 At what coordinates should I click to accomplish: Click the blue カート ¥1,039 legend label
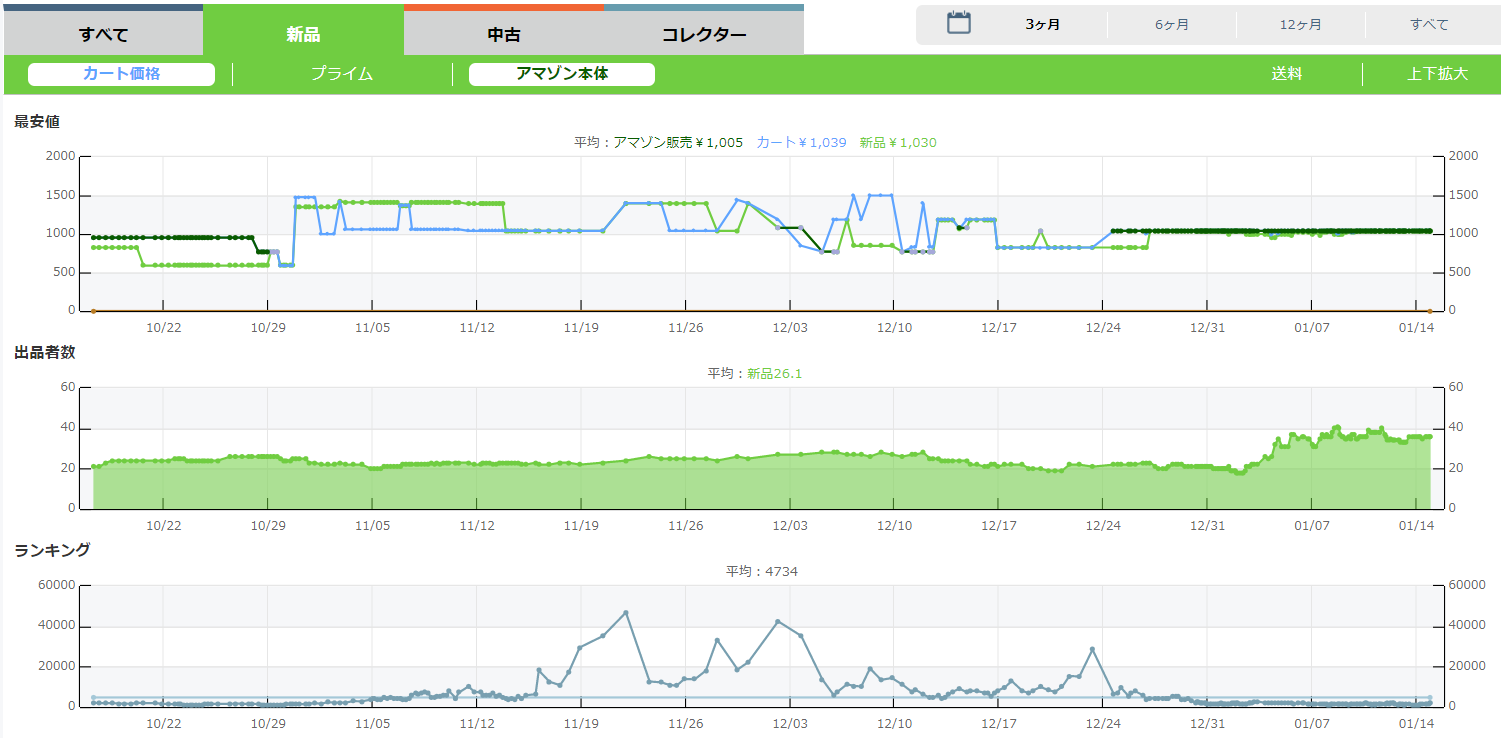point(801,143)
